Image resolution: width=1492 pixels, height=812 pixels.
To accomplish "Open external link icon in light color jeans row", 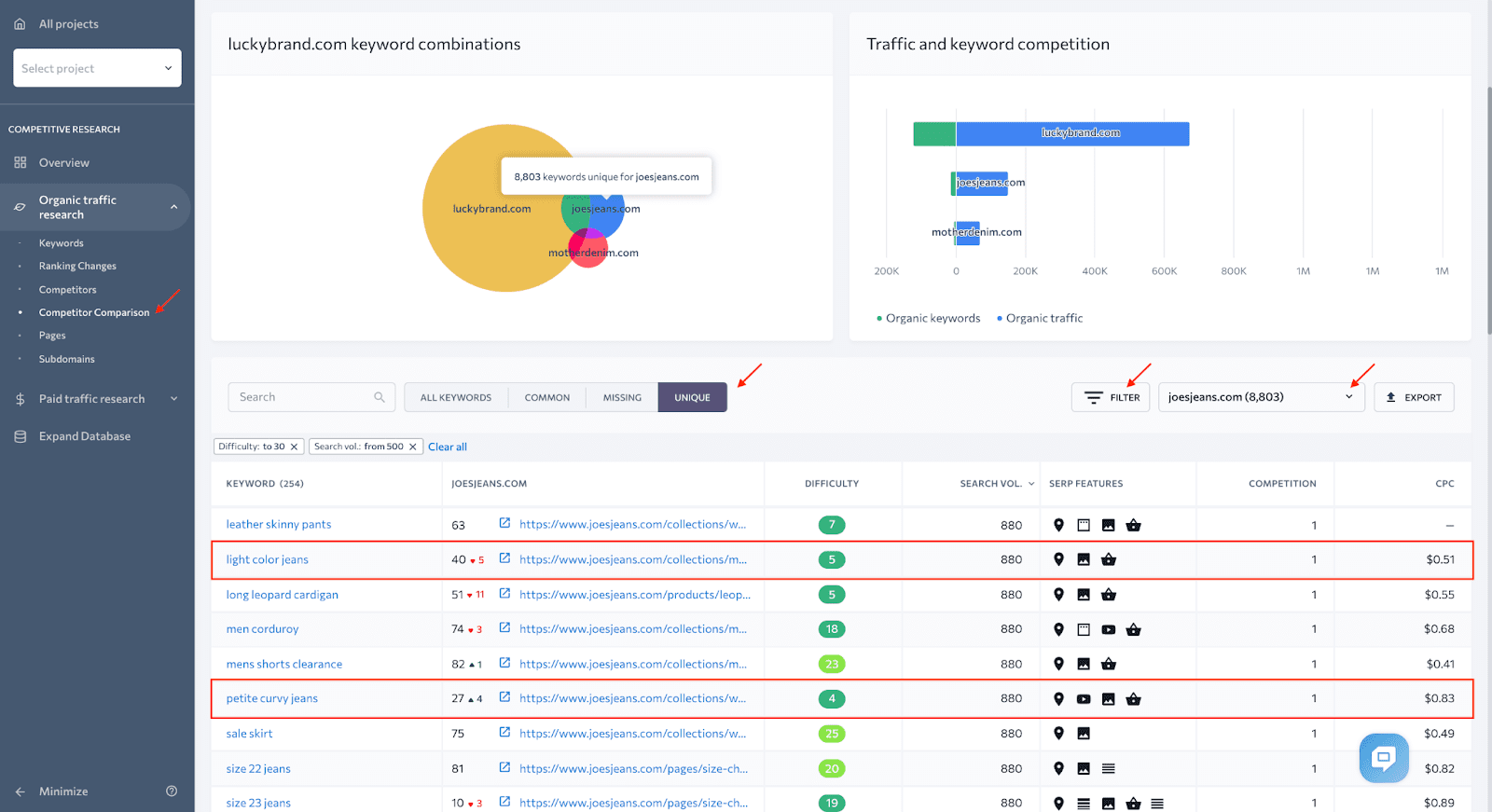I will [x=504, y=558].
